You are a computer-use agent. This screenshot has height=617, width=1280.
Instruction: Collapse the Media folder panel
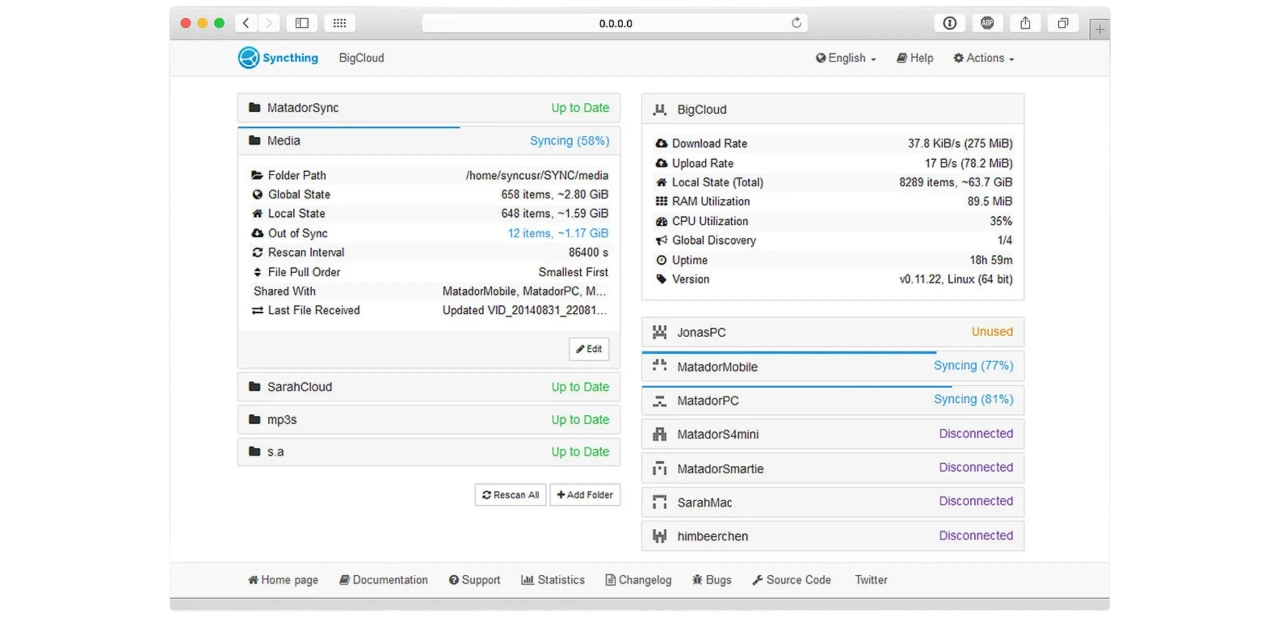click(x=428, y=141)
